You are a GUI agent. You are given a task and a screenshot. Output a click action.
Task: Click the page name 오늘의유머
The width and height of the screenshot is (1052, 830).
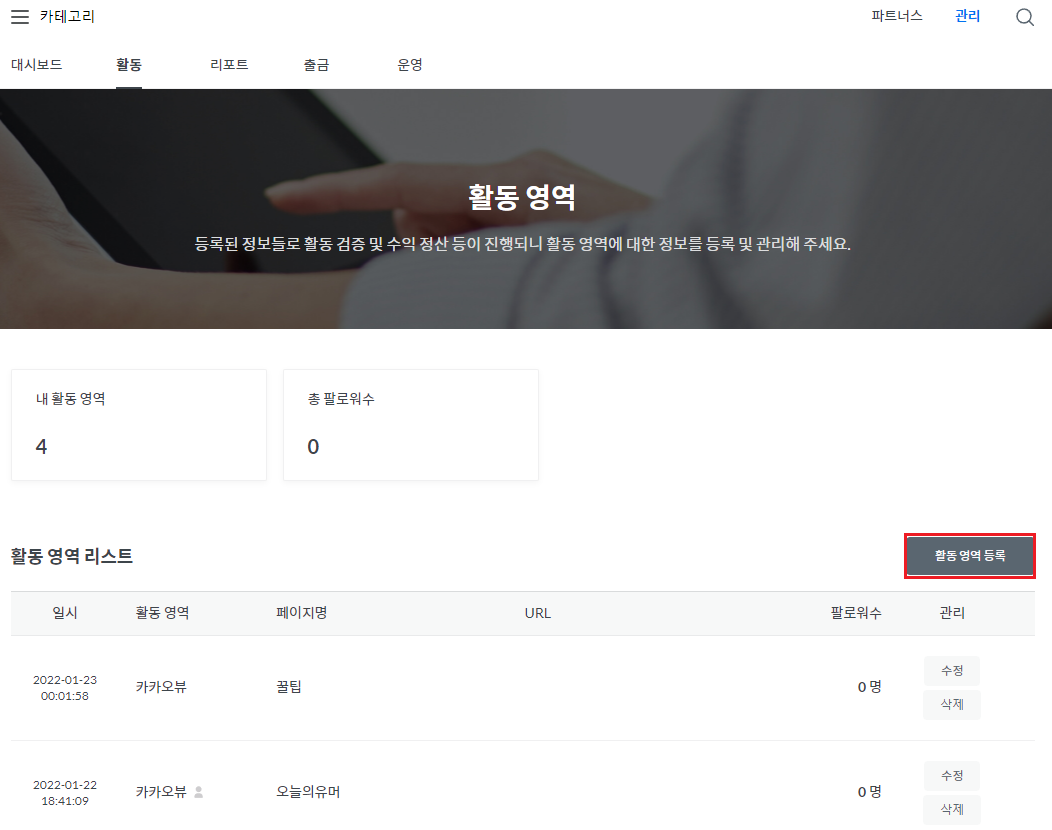(308, 792)
